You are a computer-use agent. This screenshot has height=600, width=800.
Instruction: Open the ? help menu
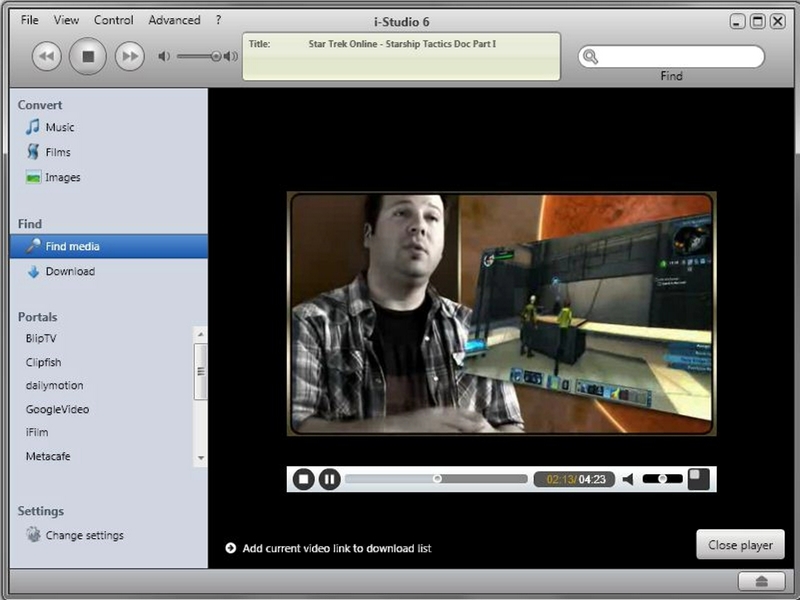click(x=218, y=20)
